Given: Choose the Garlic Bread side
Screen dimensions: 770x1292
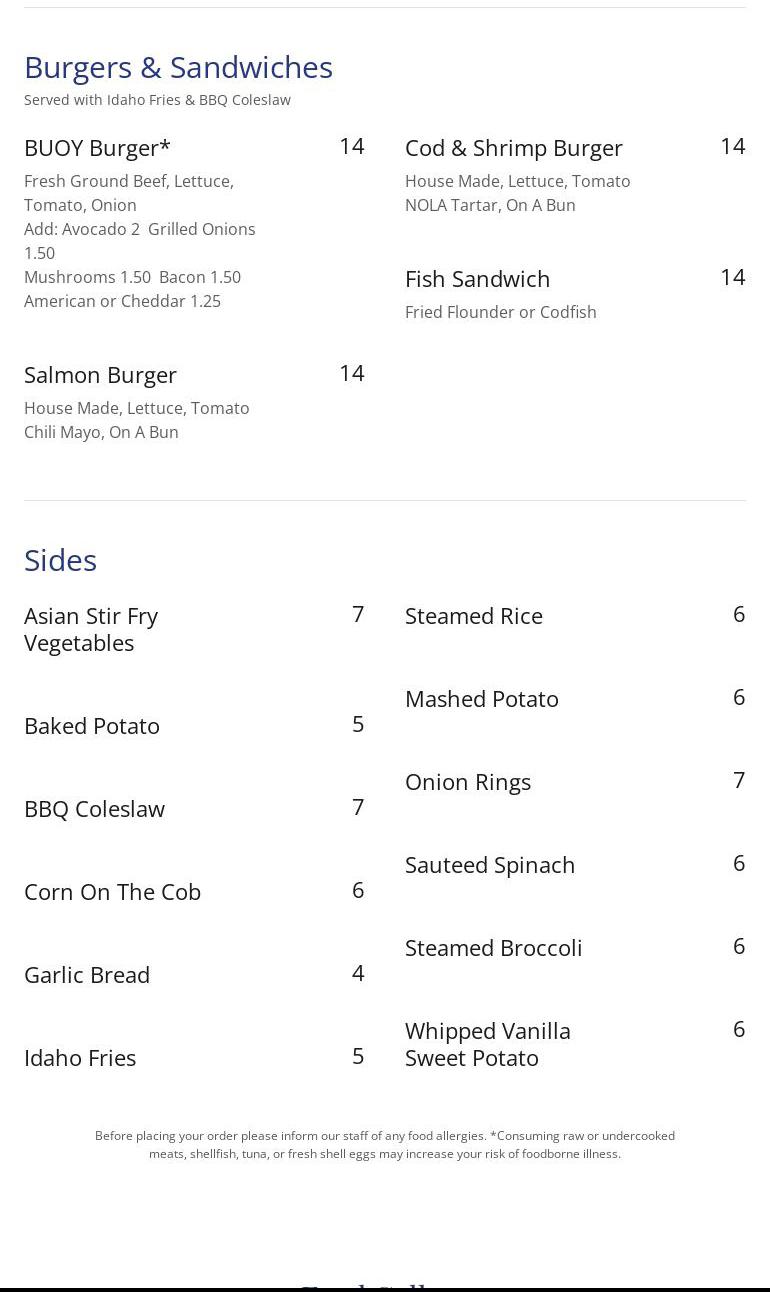Looking at the screenshot, I should pyautogui.click(x=87, y=975).
